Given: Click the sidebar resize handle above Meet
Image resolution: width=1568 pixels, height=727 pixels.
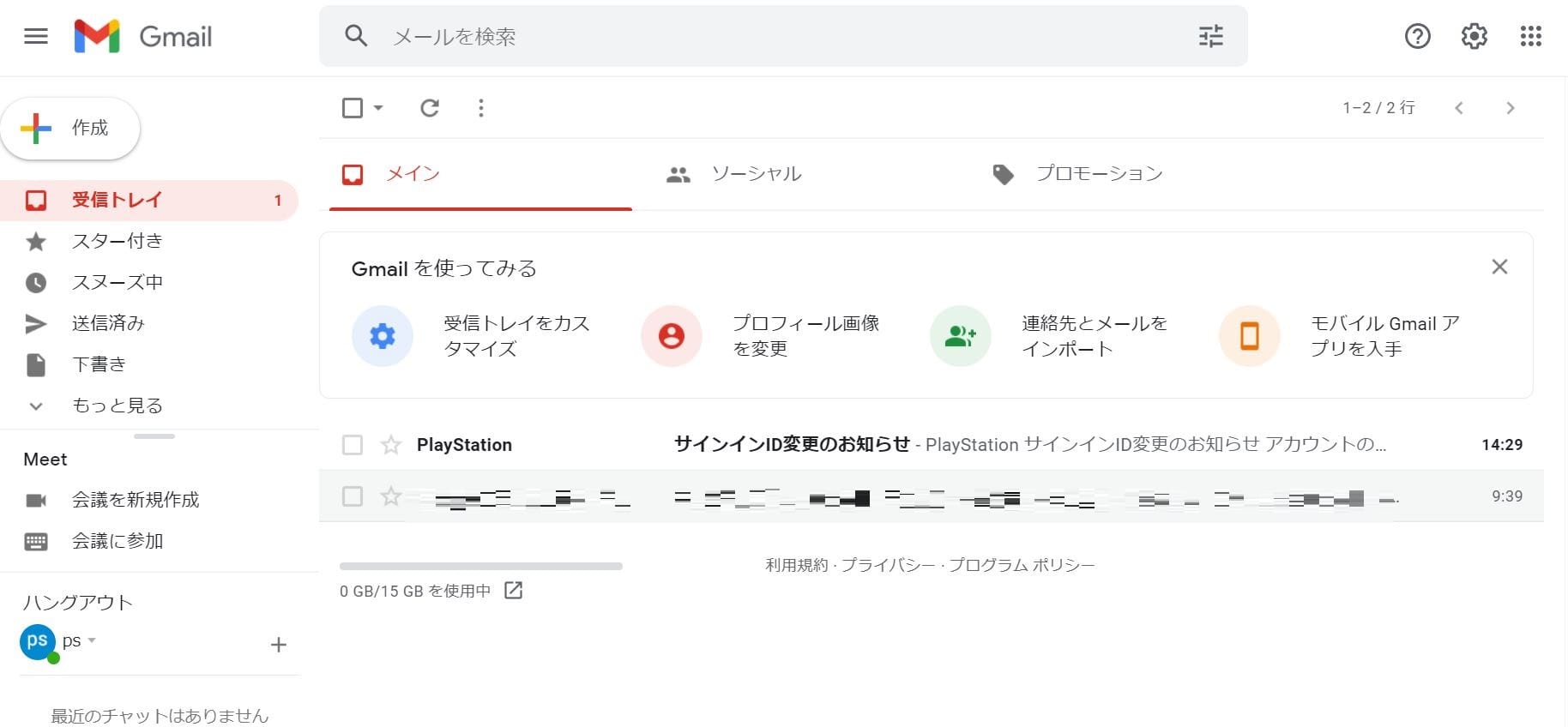Looking at the screenshot, I should pos(154,436).
